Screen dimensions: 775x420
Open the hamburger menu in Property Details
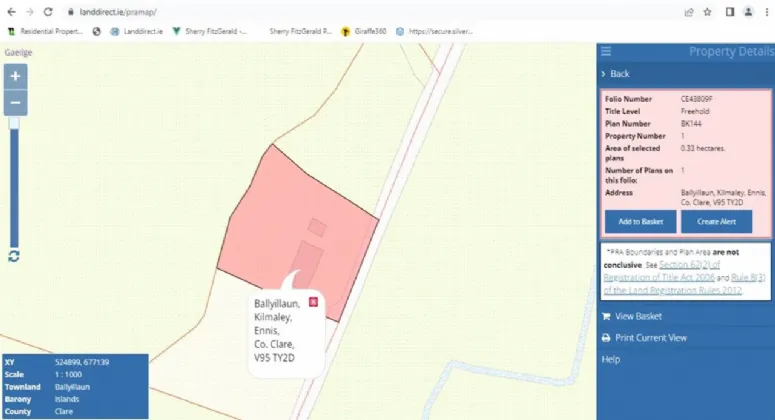tap(606, 52)
